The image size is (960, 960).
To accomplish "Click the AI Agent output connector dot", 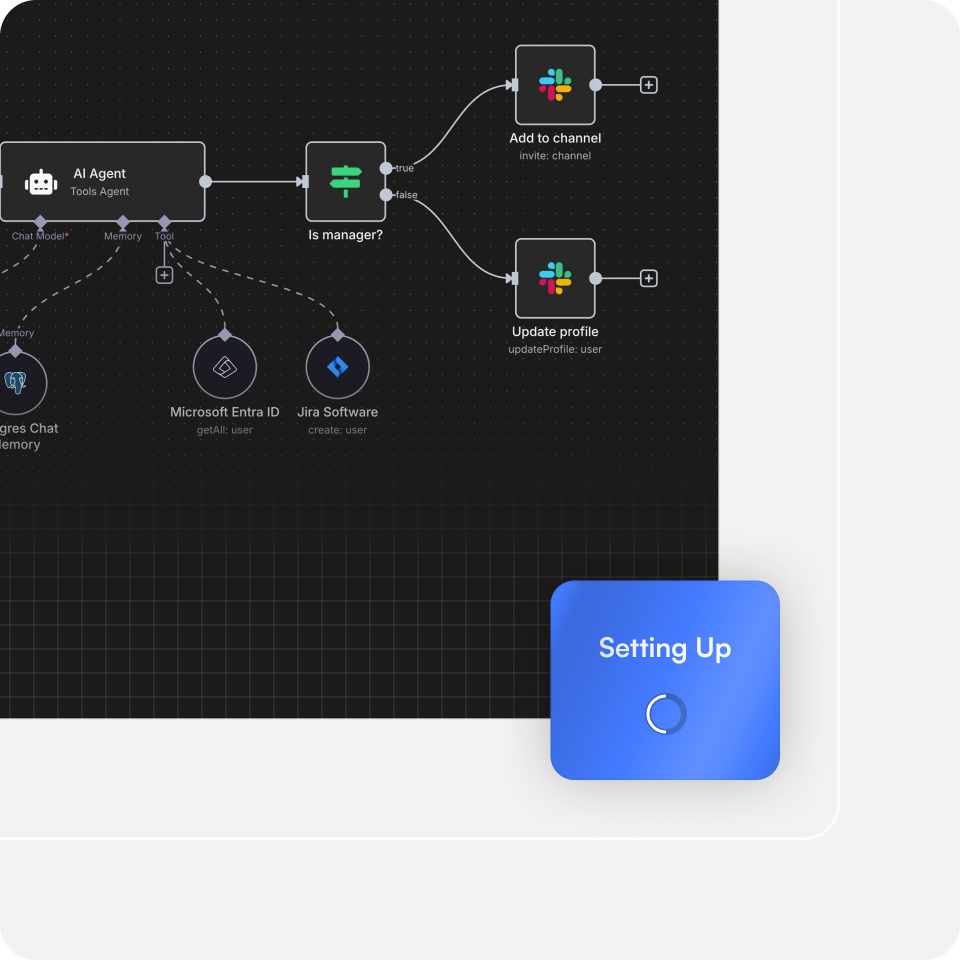I will (205, 181).
